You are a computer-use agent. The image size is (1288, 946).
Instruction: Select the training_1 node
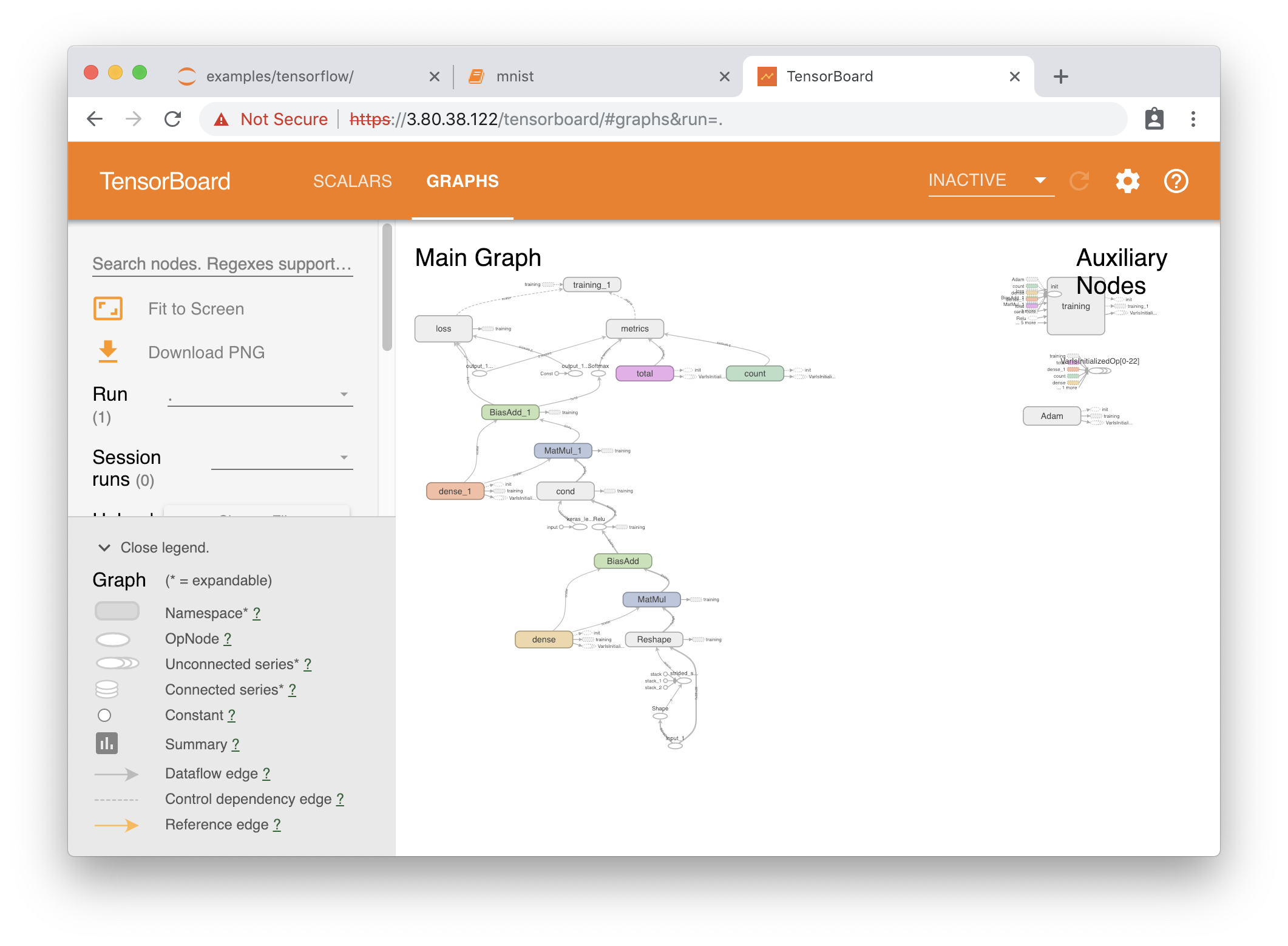592,285
